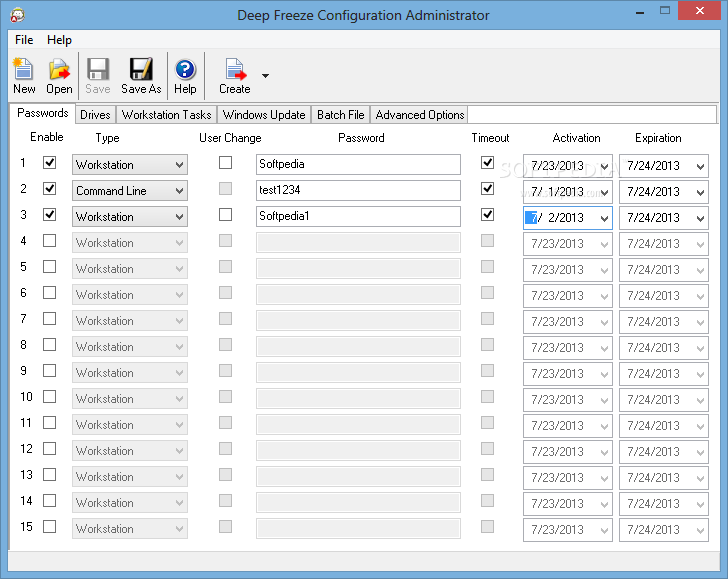The height and width of the screenshot is (579, 728).
Task: Close the Deep Freeze Configuration Administrator window
Action: (700, 11)
